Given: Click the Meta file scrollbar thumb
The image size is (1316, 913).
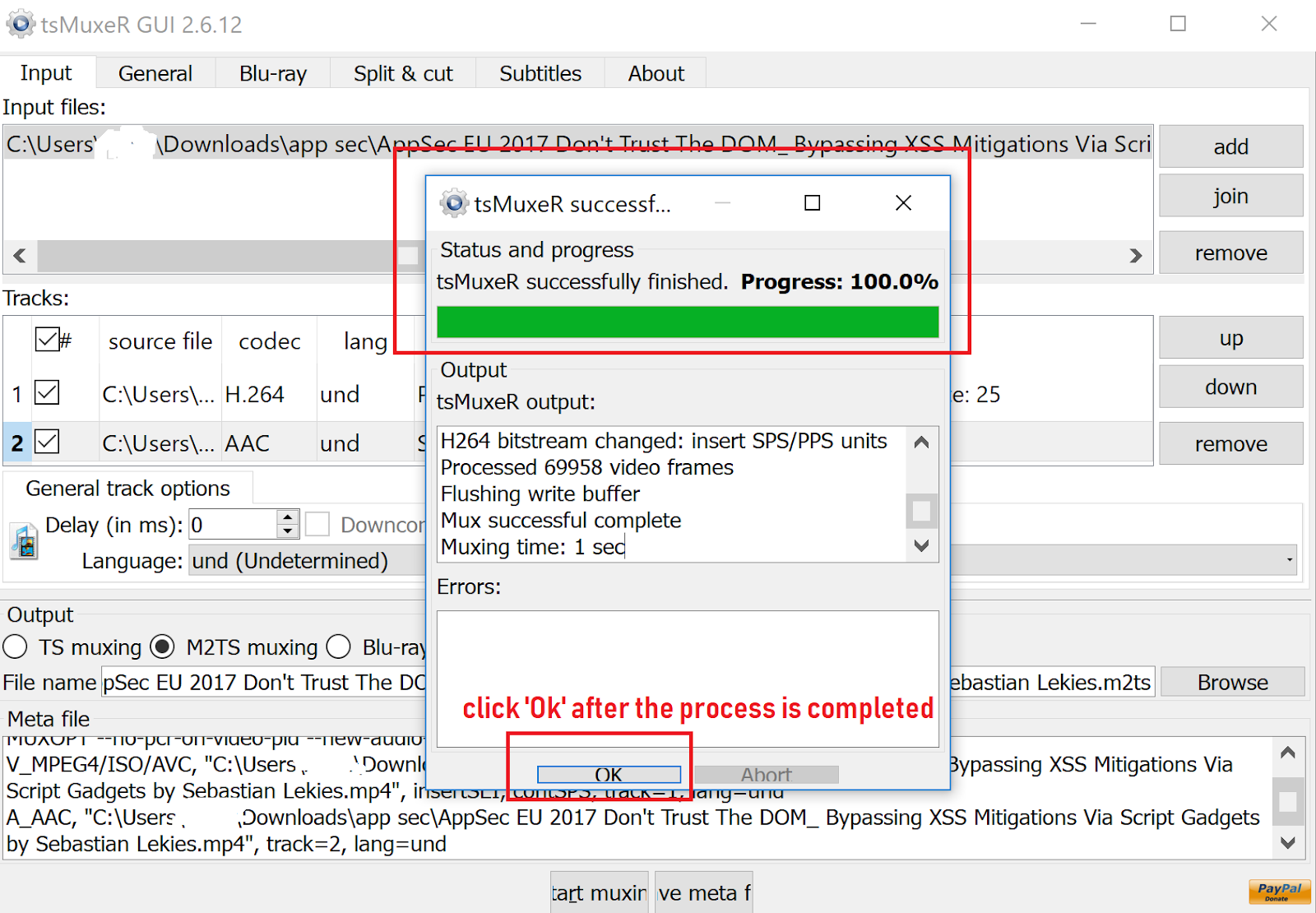Looking at the screenshot, I should pos(1288,801).
